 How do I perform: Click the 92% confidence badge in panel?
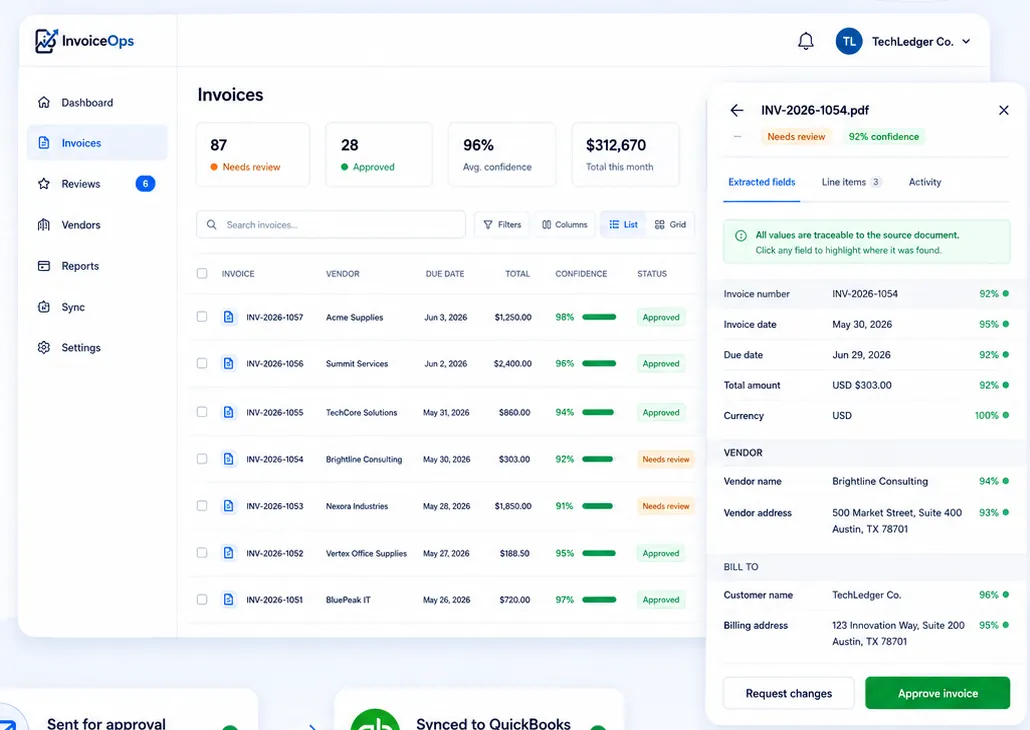[884, 137]
